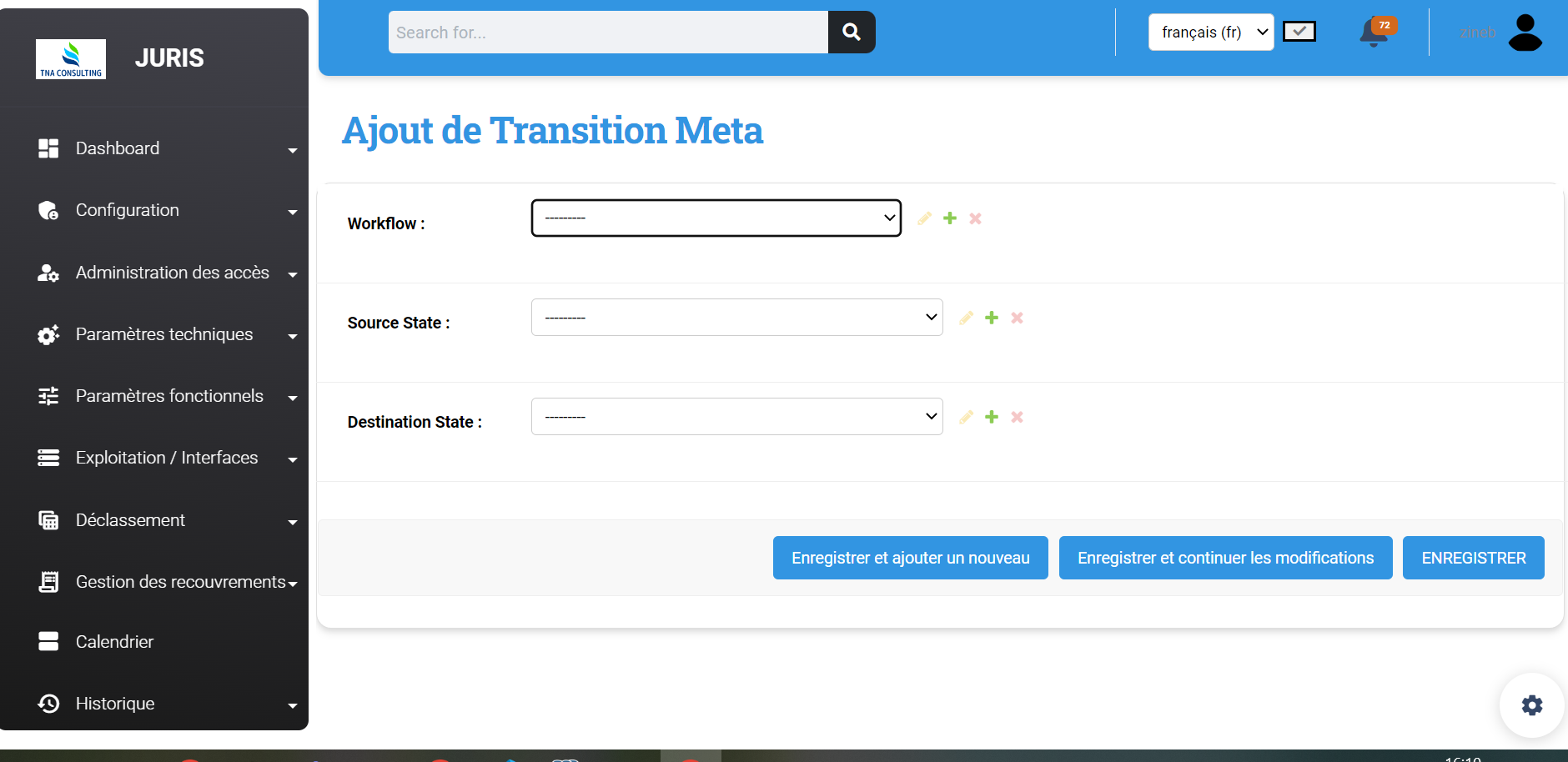Click the green plus icon next to Source State

coord(992,318)
